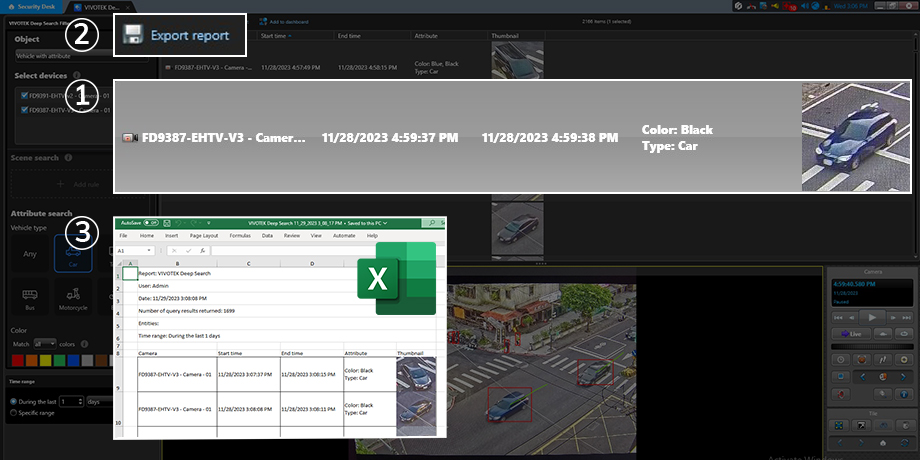This screenshot has width=920, height=460.
Task: Jump to end in Camera playback controls
Action: 905,317
